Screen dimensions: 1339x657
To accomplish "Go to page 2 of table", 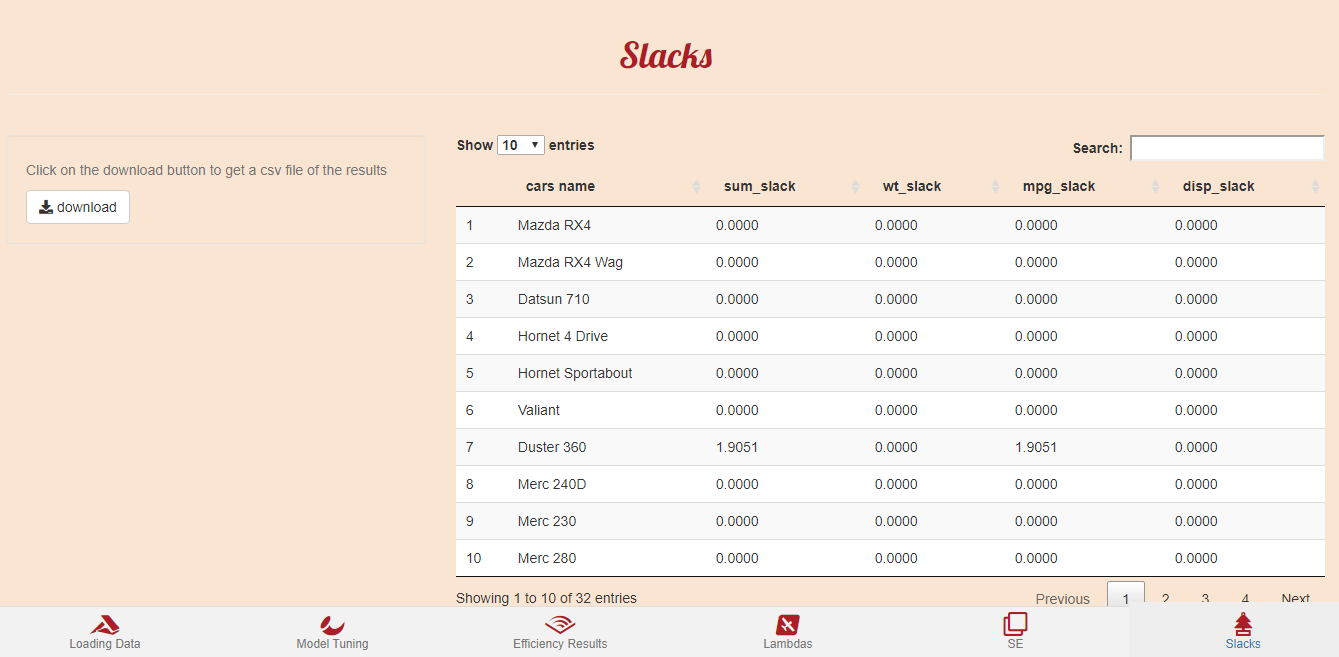I will tap(1165, 598).
